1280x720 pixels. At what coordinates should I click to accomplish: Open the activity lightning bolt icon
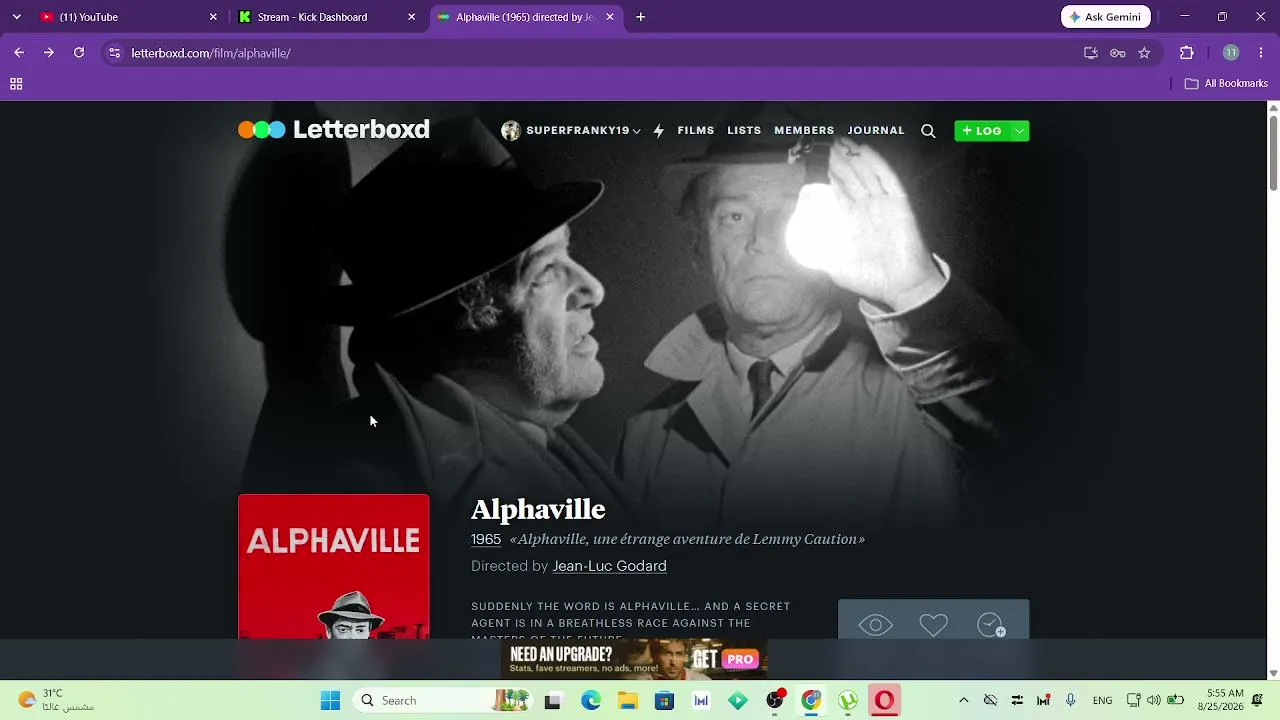[658, 131]
